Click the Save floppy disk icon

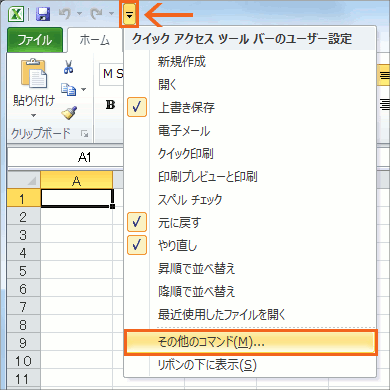43,14
